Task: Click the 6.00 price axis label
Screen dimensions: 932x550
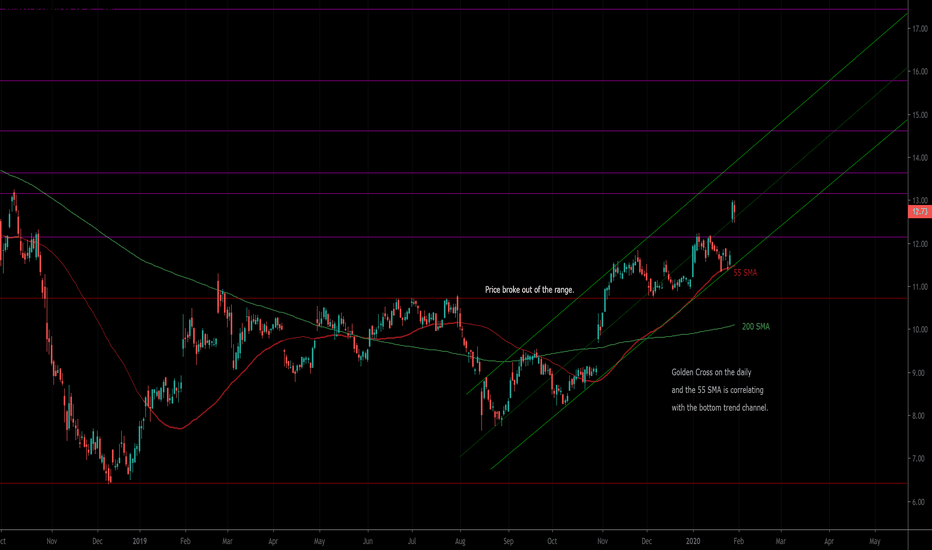Action: (920, 502)
